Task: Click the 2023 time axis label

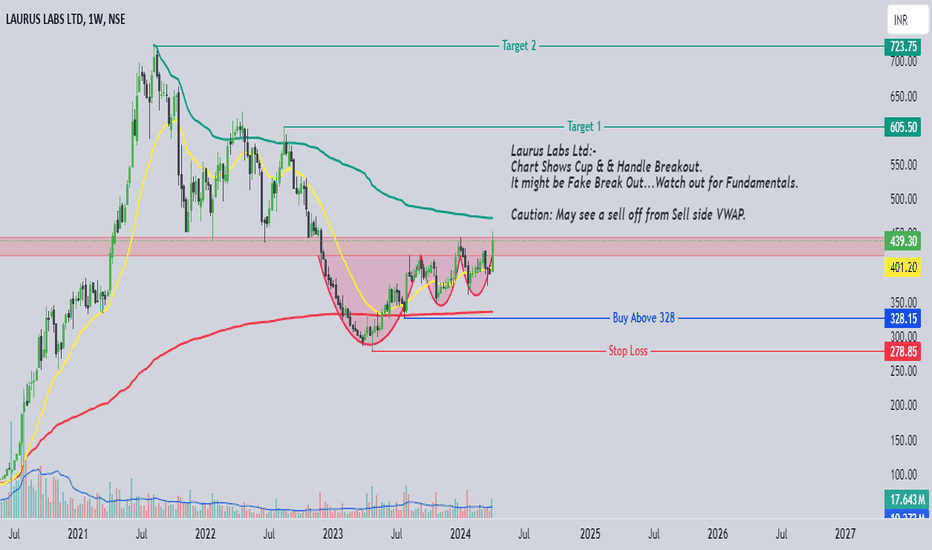Action: point(333,534)
